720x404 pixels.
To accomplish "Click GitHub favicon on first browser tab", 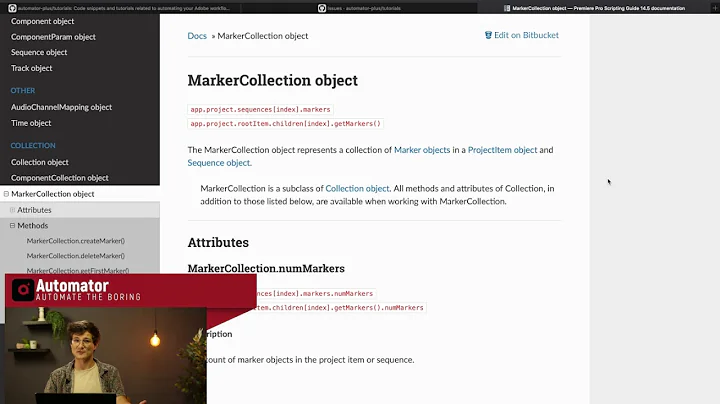I will tap(12, 8).
